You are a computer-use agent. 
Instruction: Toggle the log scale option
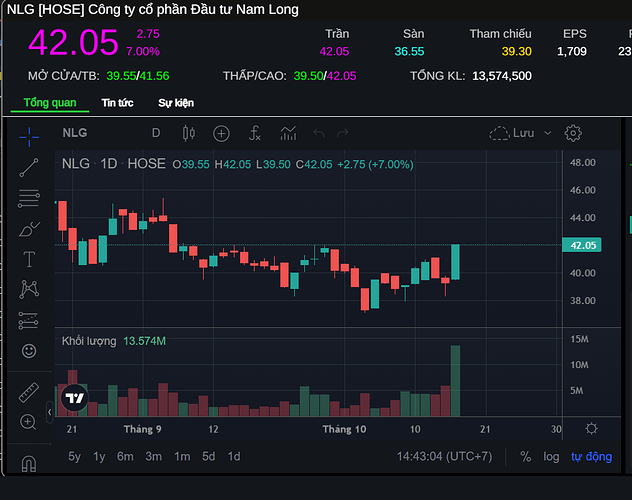coord(551,456)
